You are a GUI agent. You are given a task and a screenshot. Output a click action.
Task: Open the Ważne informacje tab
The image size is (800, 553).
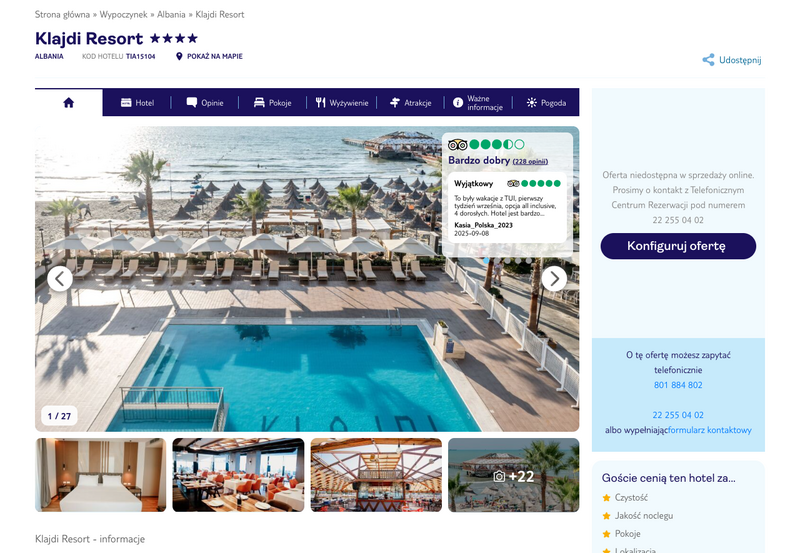click(478, 103)
